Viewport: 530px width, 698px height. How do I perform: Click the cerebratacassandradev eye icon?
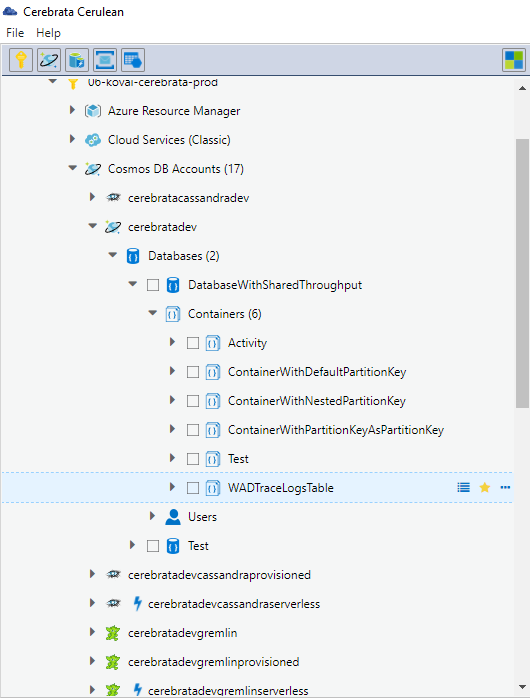[x=113, y=198]
